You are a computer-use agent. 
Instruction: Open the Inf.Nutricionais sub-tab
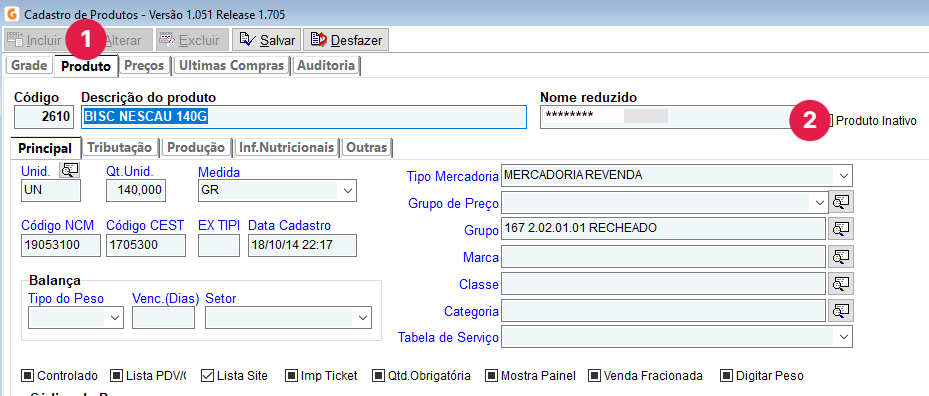tap(287, 148)
